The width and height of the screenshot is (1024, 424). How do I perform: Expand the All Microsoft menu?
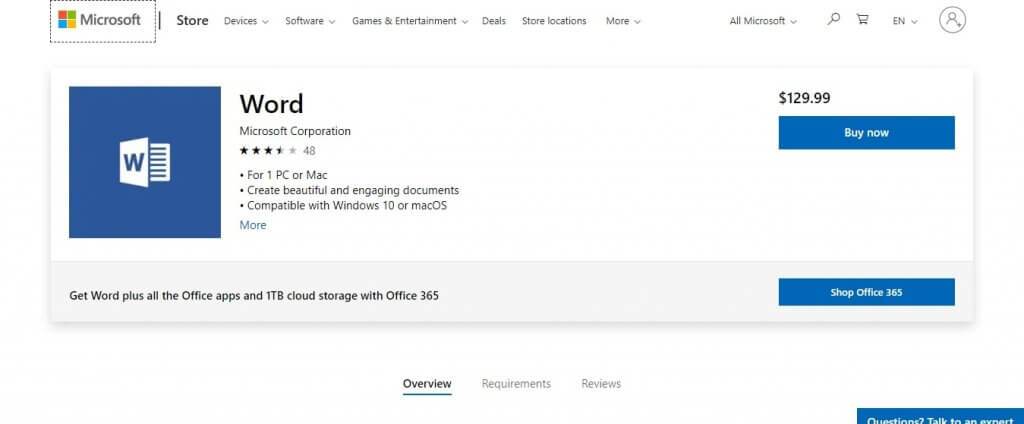tap(763, 21)
